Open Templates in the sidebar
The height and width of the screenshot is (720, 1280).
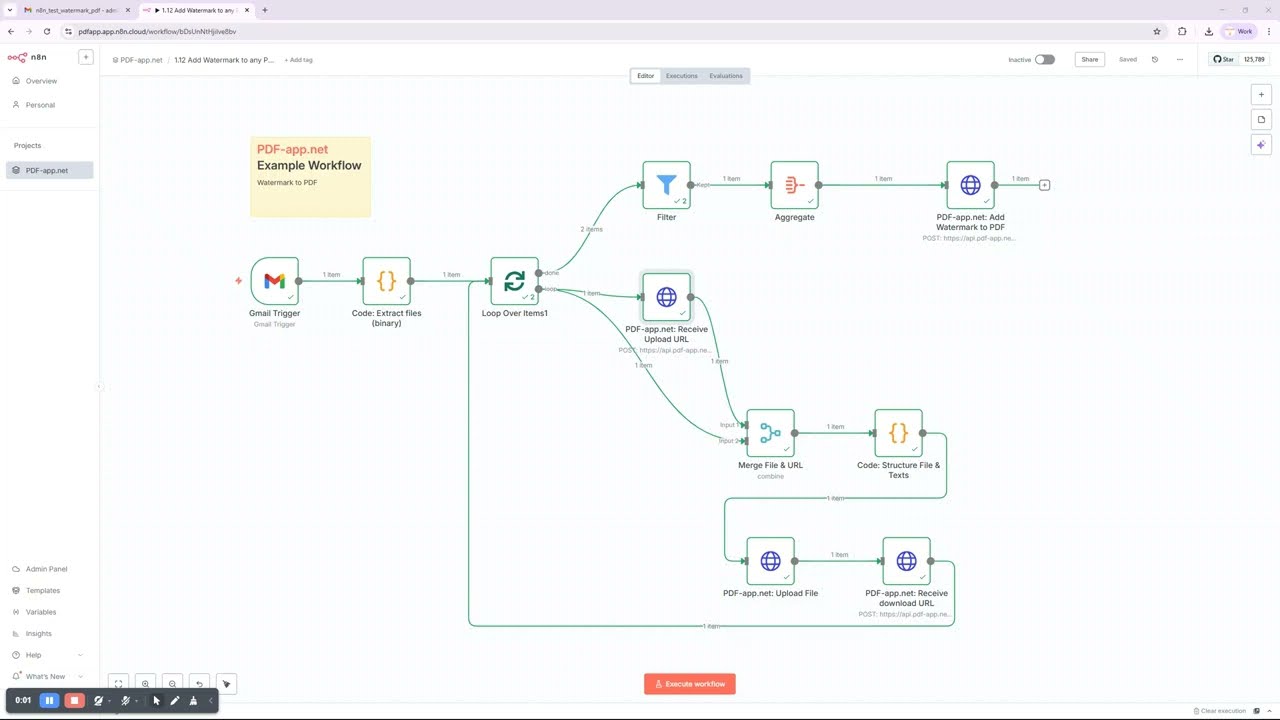pos(47,590)
